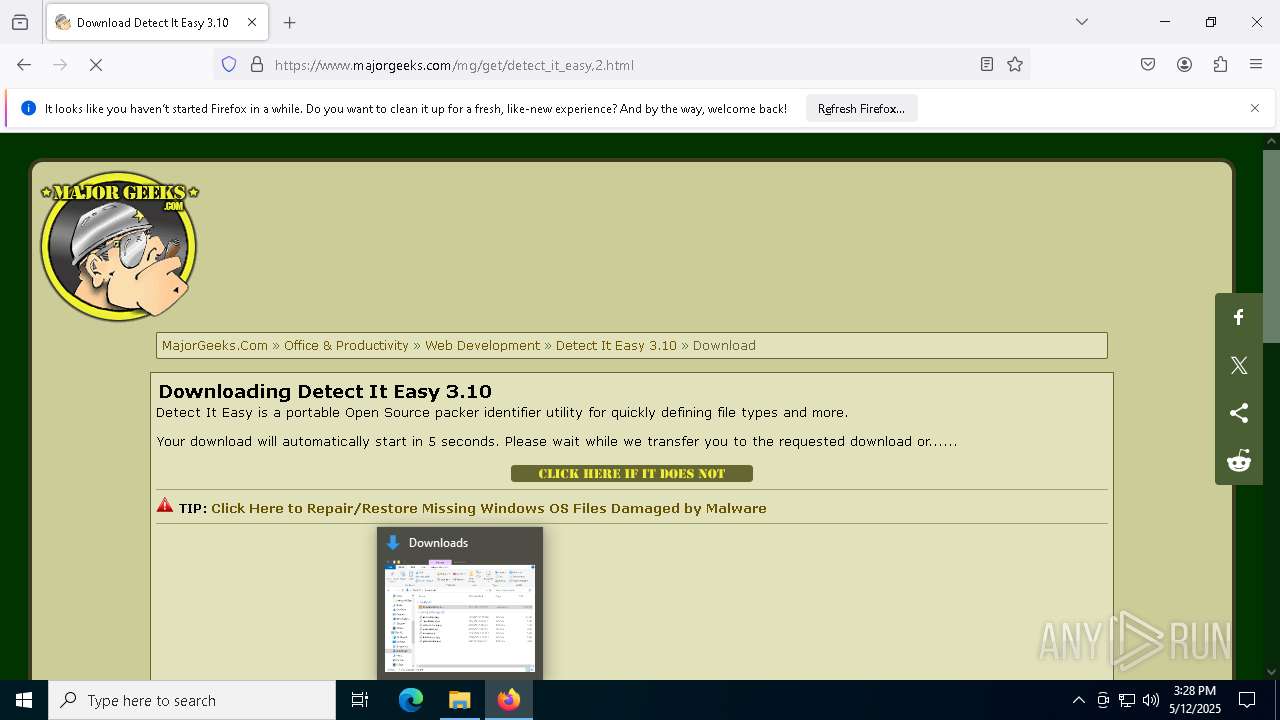This screenshot has width=1280, height=720.
Task: Click the 'Click here if it does not' button
Action: pyautogui.click(x=632, y=474)
